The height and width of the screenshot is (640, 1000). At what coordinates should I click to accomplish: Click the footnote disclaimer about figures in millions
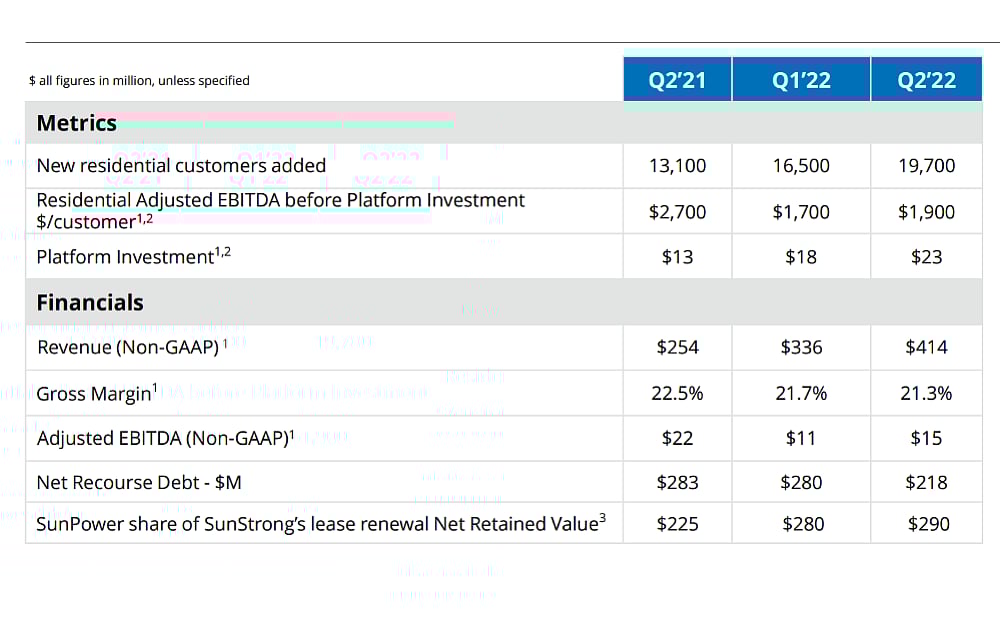(x=139, y=80)
